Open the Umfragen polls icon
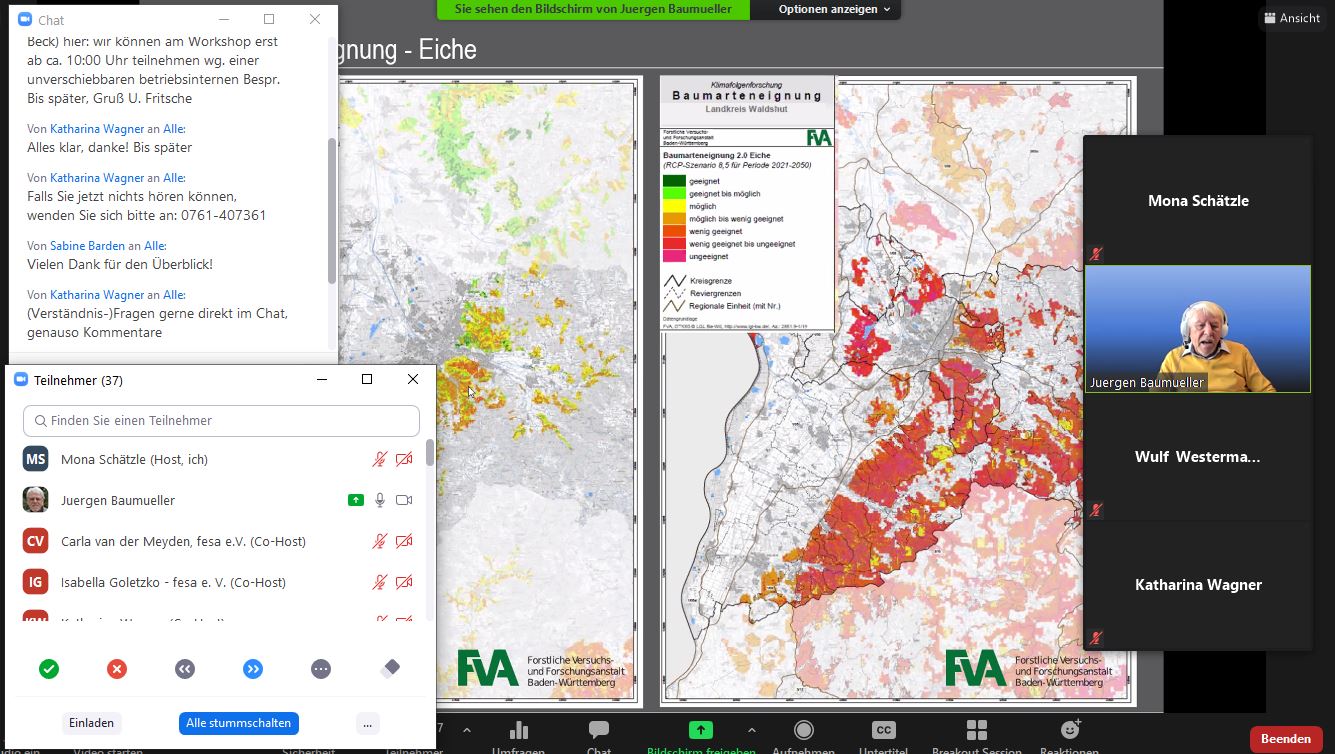Viewport: 1335px width, 754px height. tap(518, 730)
